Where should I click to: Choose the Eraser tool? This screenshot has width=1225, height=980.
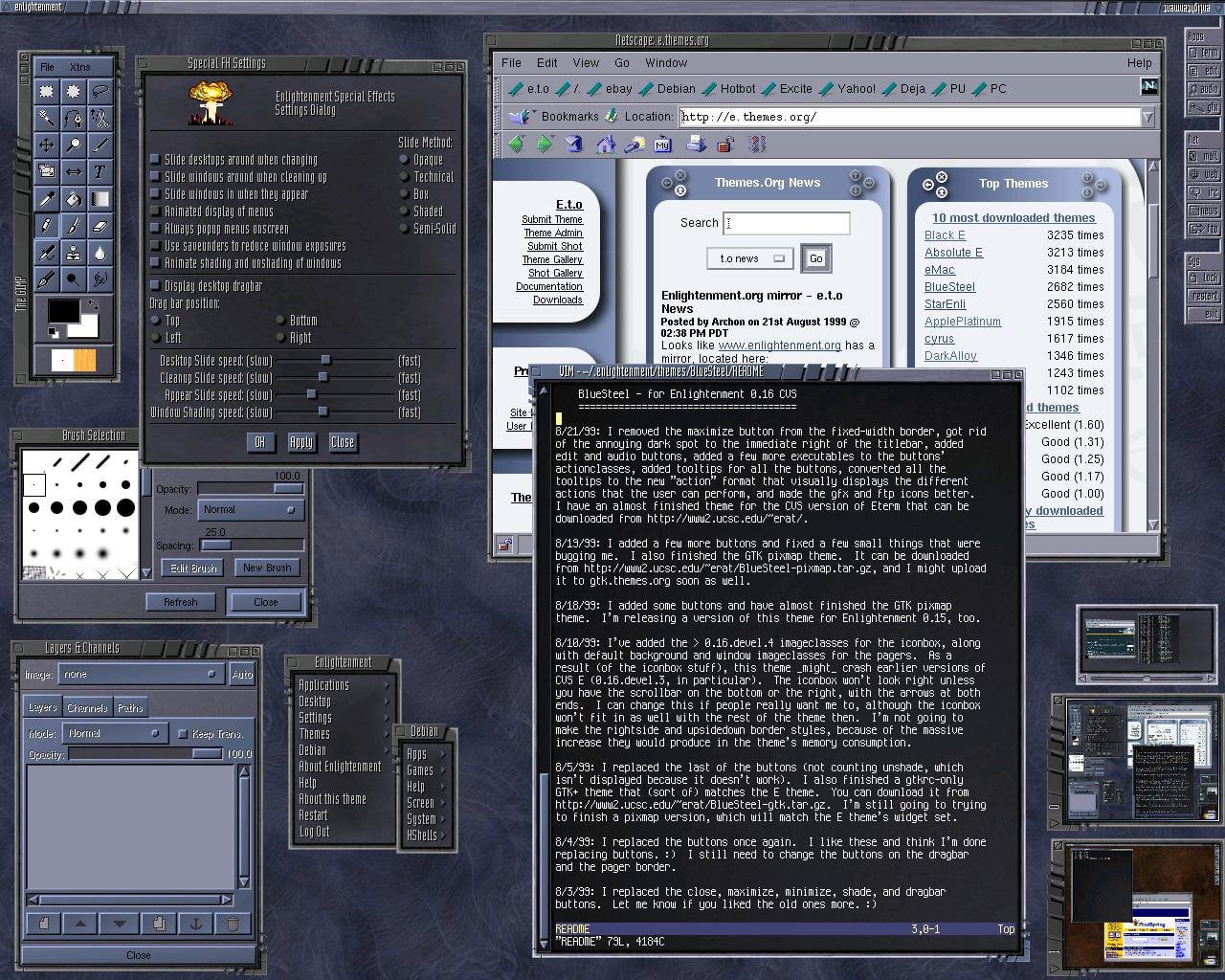(100, 226)
